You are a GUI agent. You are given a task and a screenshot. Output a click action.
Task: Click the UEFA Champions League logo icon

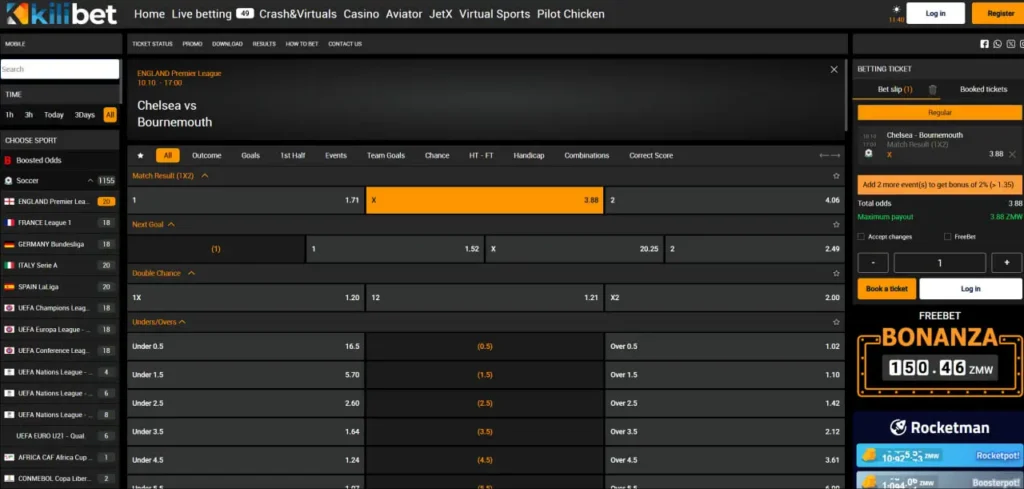pyautogui.click(x=9, y=308)
